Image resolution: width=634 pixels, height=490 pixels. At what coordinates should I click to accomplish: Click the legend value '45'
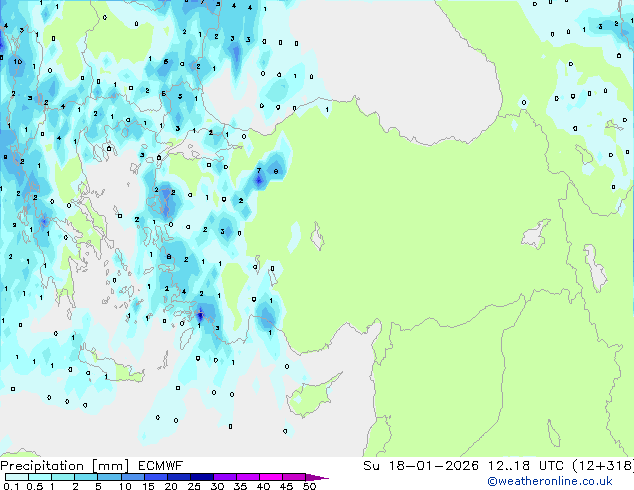[286, 486]
